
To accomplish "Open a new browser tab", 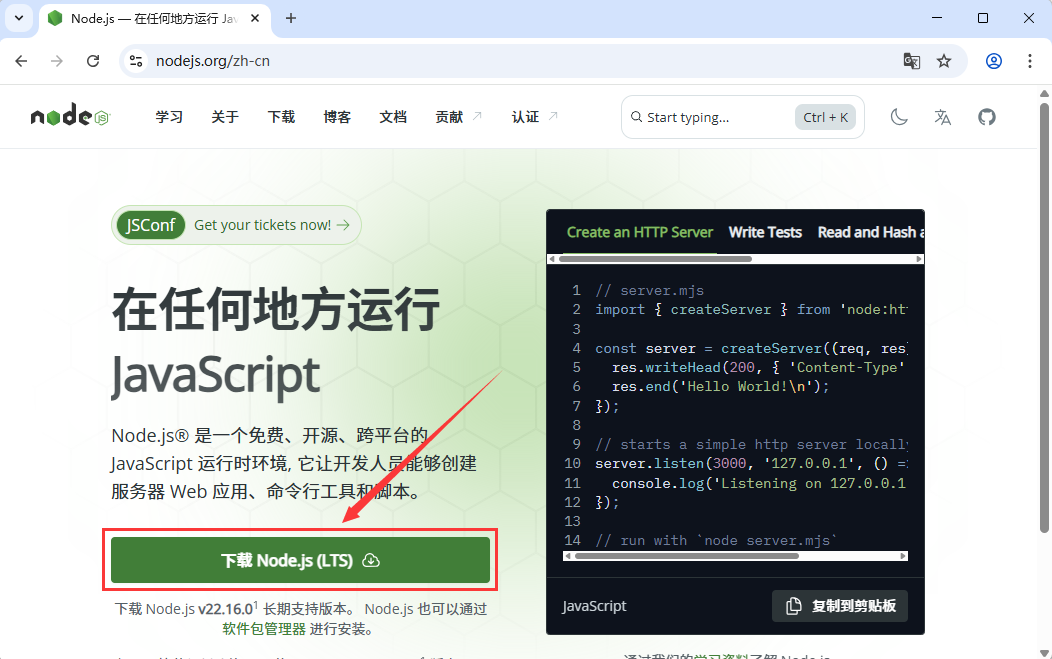I will tap(291, 18).
